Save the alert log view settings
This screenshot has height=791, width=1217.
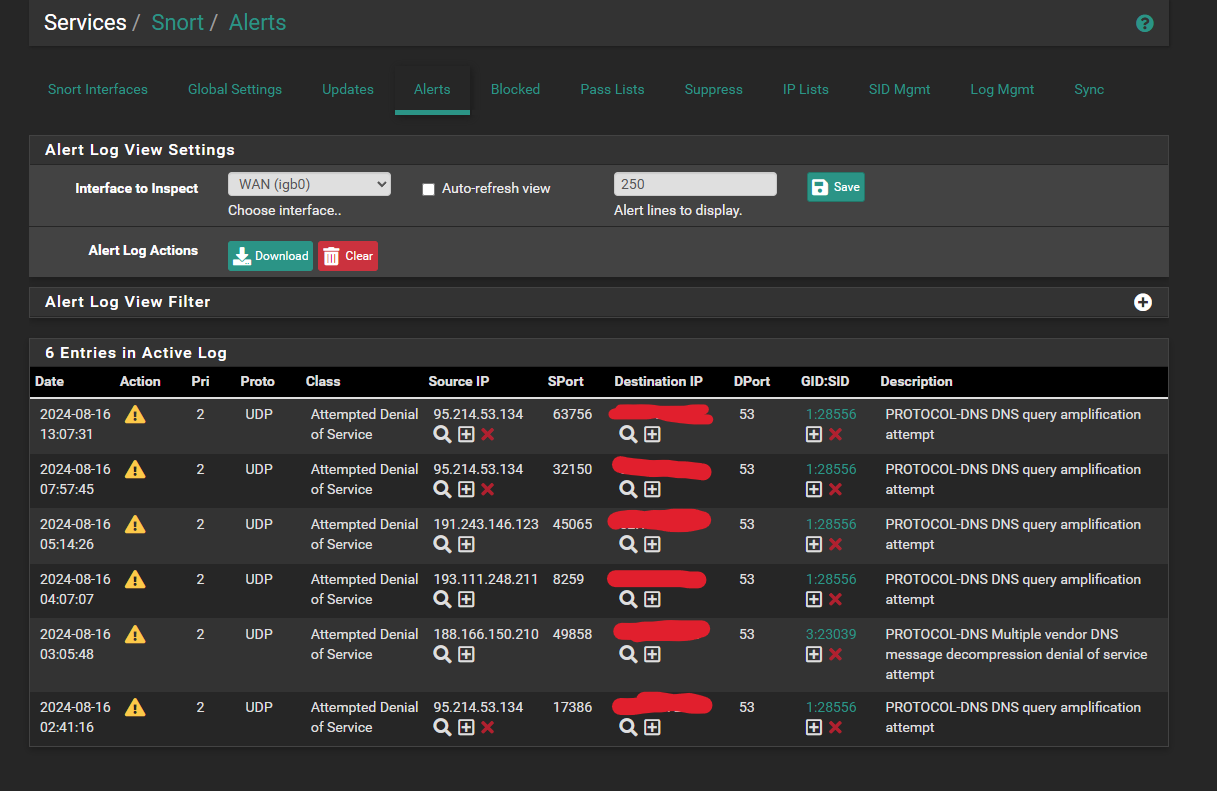tap(836, 187)
